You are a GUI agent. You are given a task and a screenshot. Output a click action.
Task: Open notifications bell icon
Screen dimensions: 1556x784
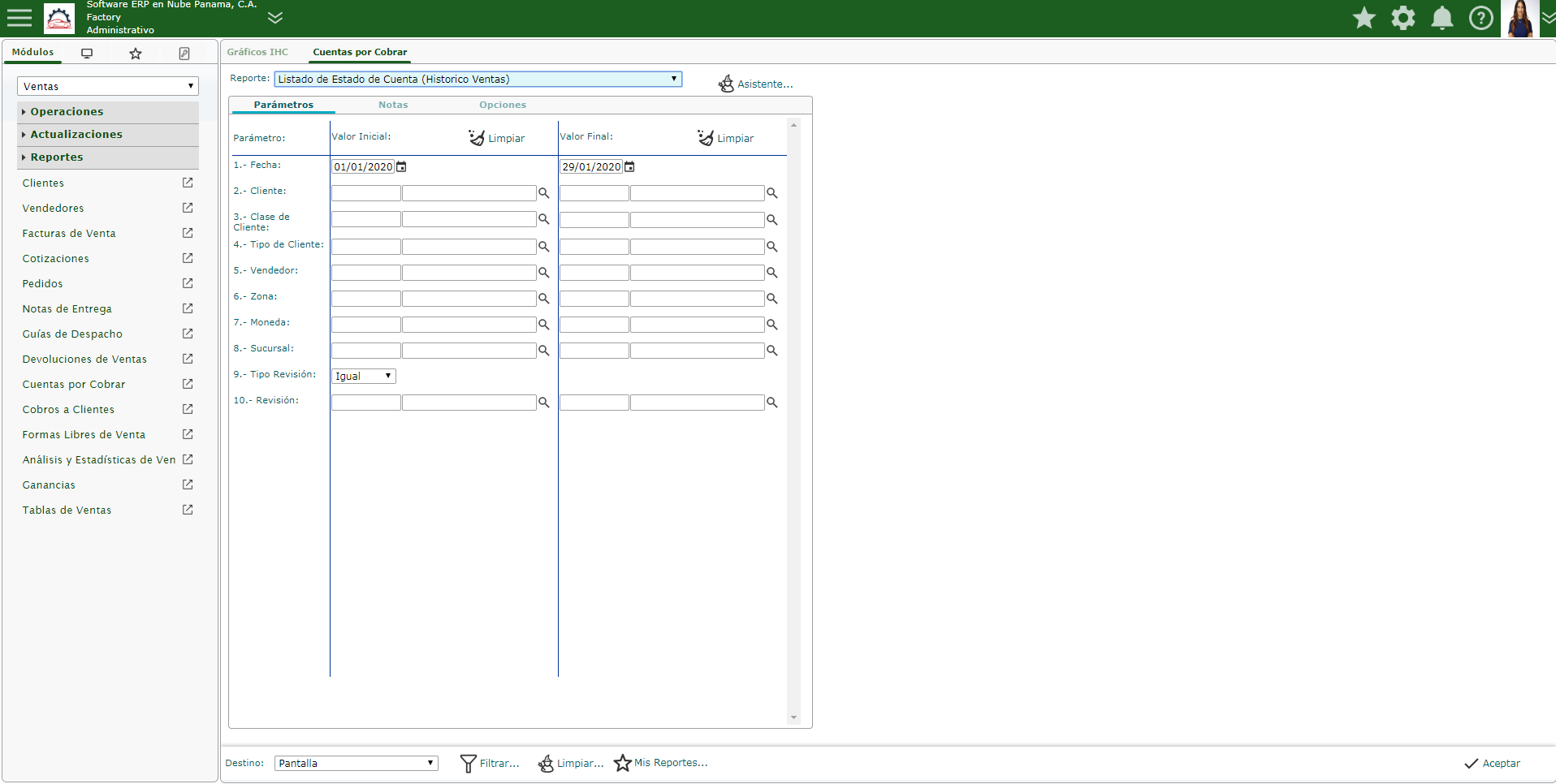(x=1442, y=18)
